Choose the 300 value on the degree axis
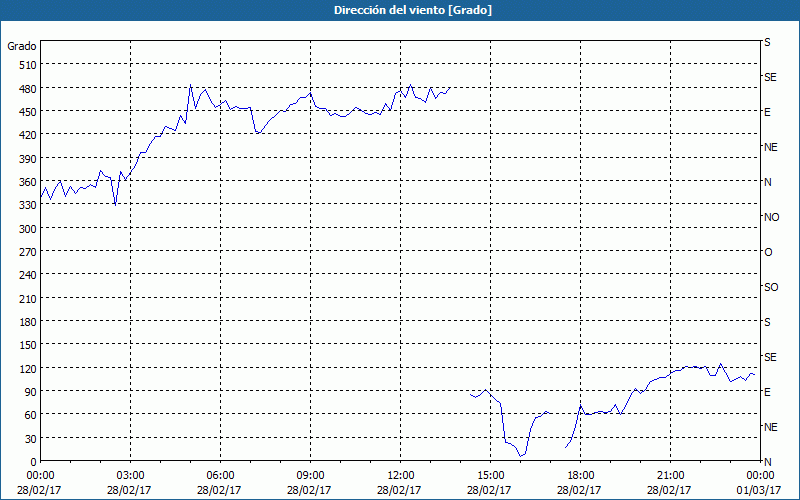800x500 pixels. click(28, 229)
